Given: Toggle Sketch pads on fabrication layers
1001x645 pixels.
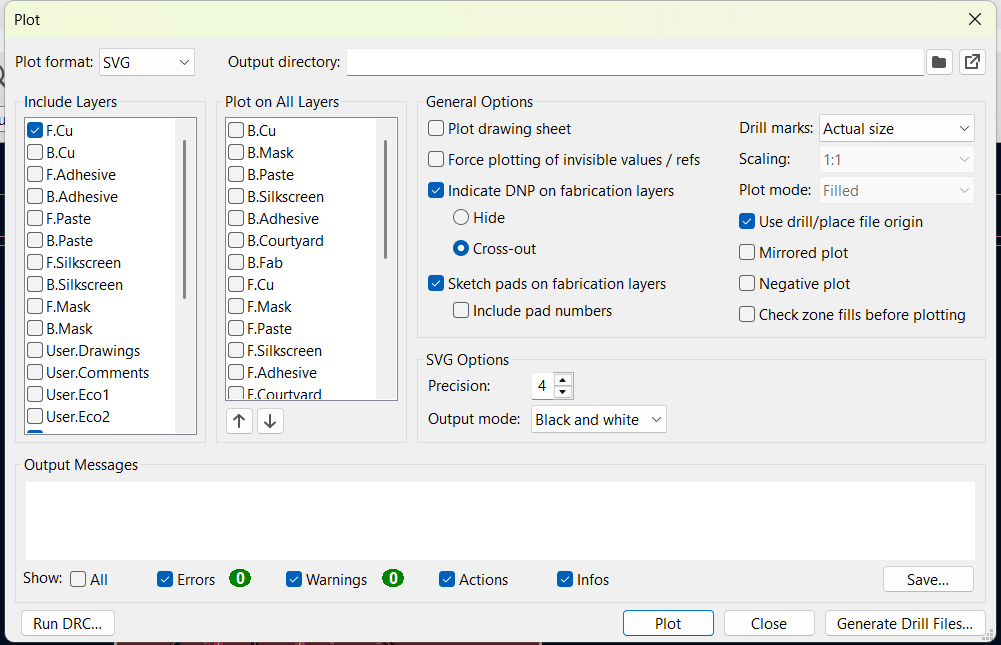Looking at the screenshot, I should point(436,284).
